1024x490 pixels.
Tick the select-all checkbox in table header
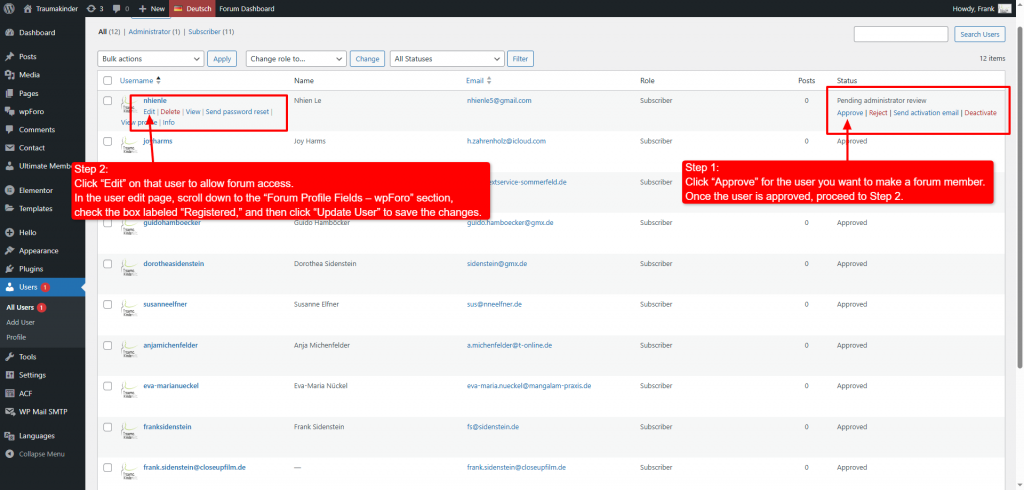[108, 80]
